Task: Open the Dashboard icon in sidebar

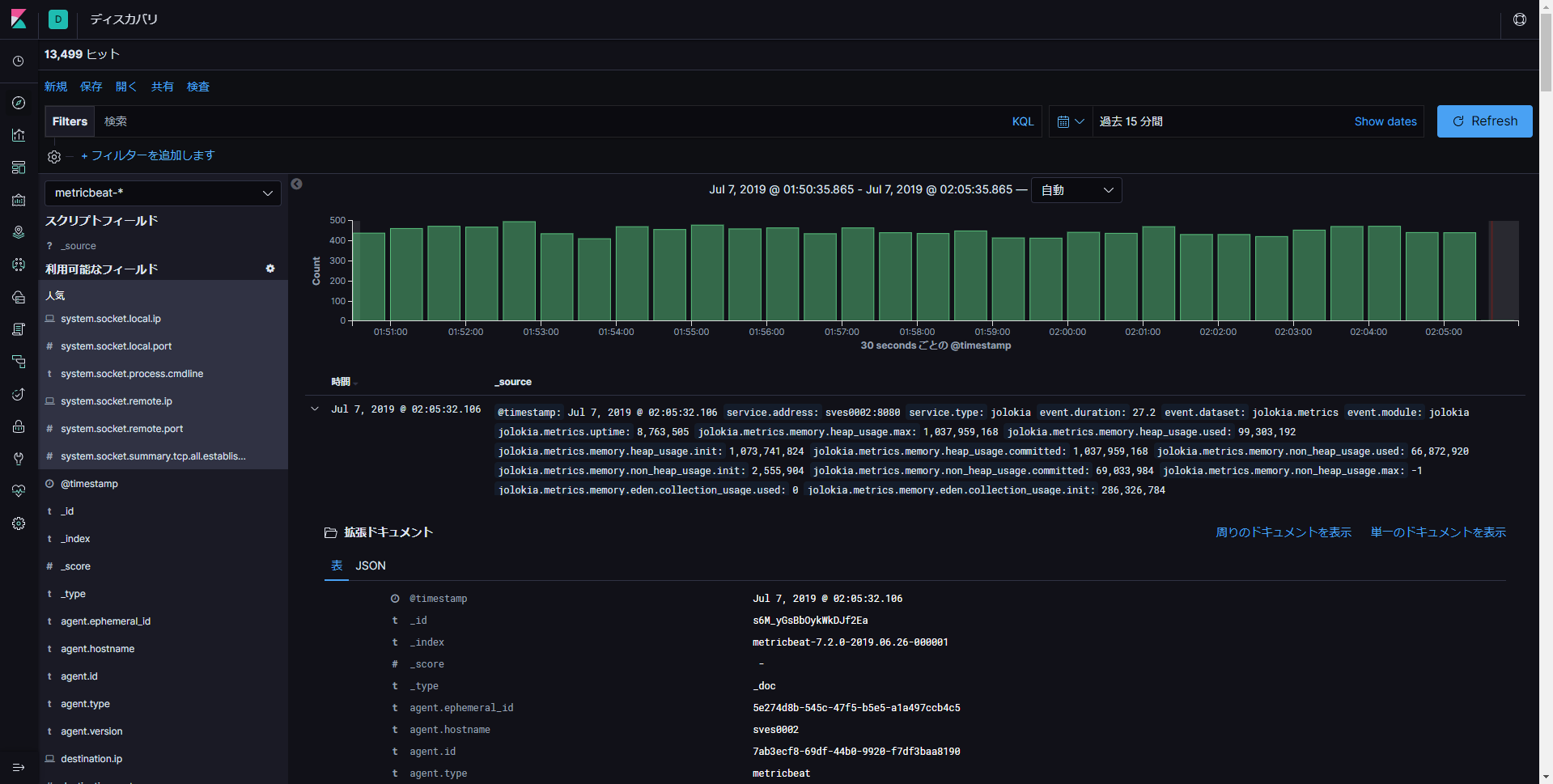Action: pyautogui.click(x=19, y=167)
